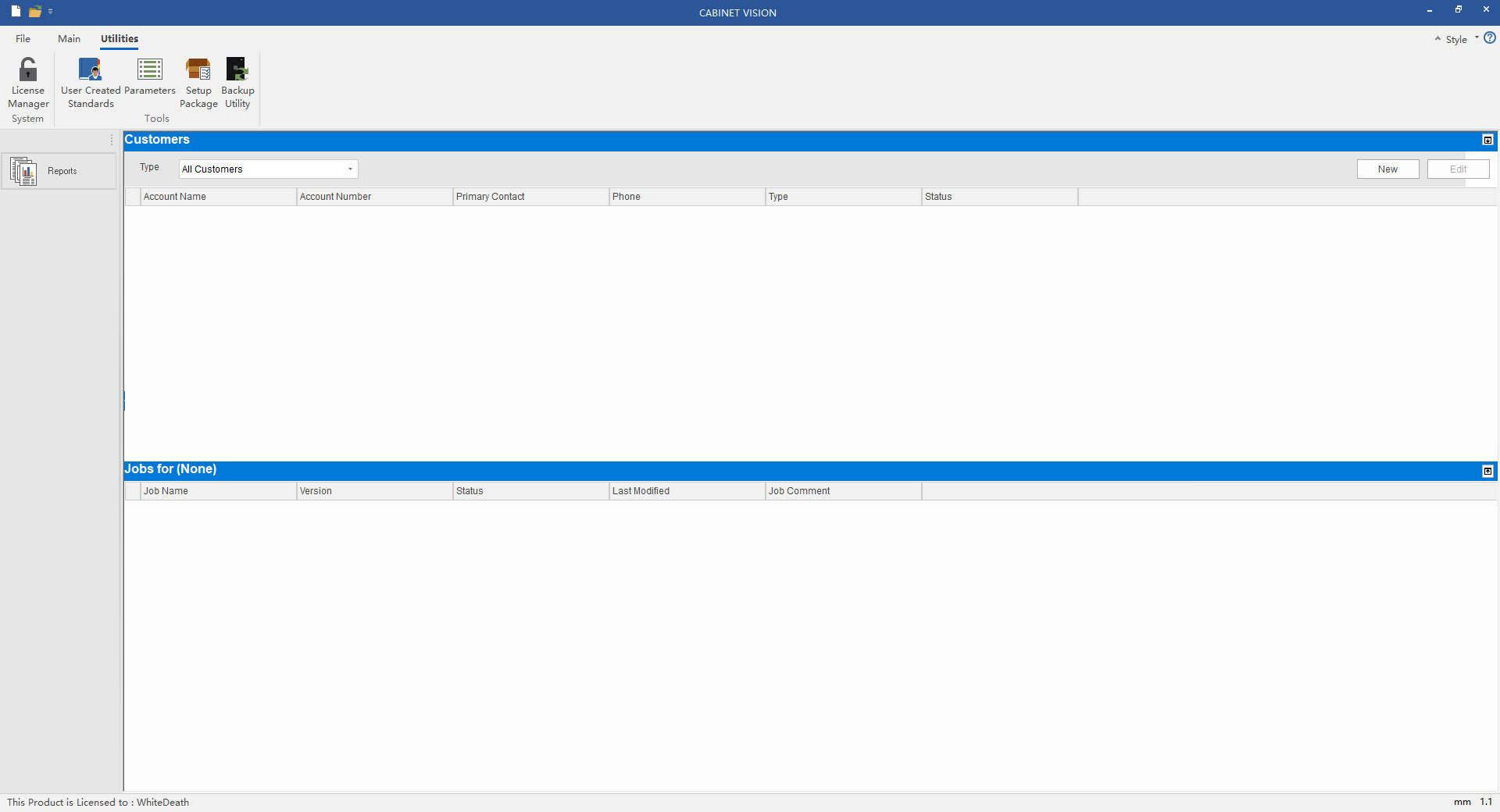This screenshot has height=812, width=1500.
Task: Select the Utilities ribbon tab
Action: 120,38
